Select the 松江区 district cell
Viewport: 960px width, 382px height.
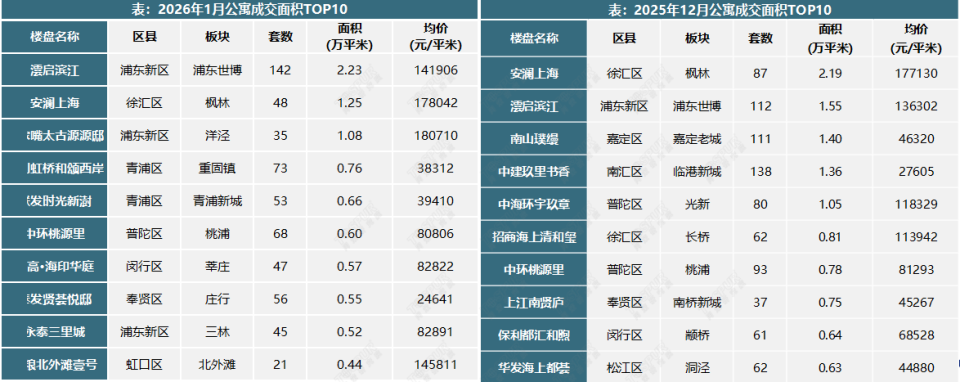tap(624, 368)
